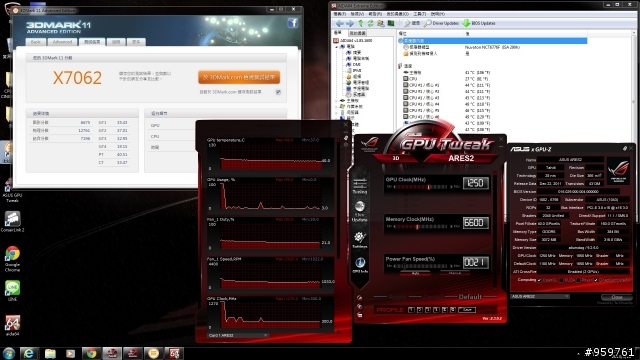Click GPU Clock value field showing 1250
The image size is (640, 360).
[x=476, y=183]
